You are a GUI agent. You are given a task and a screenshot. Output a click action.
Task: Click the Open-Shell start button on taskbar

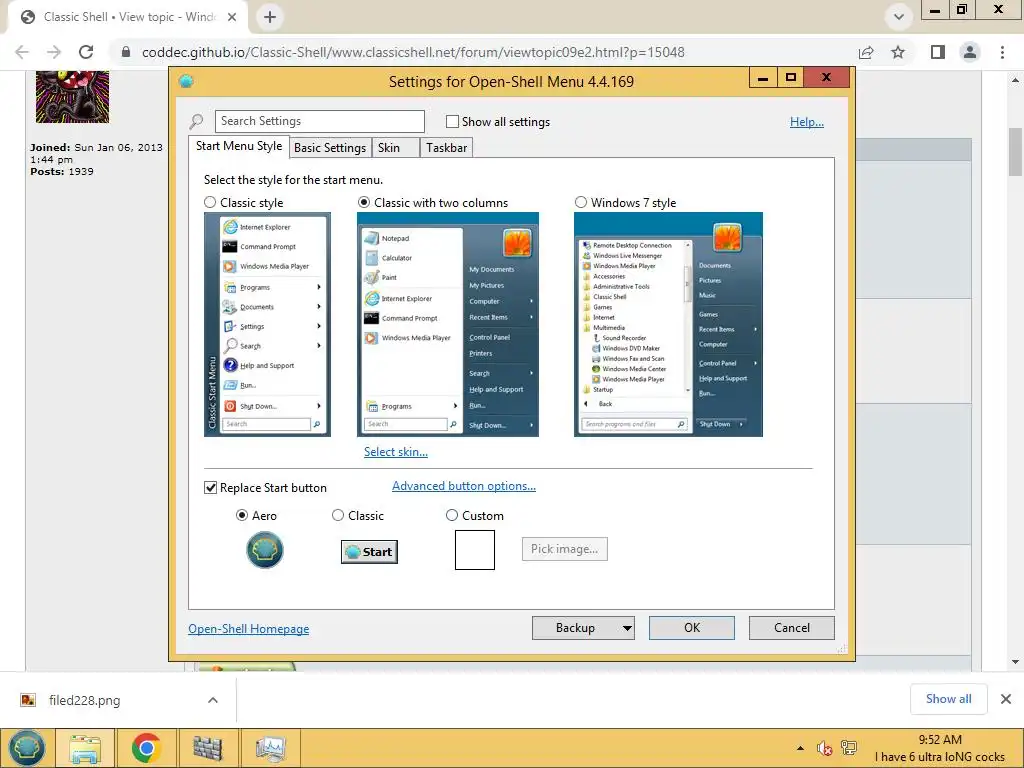click(x=26, y=748)
